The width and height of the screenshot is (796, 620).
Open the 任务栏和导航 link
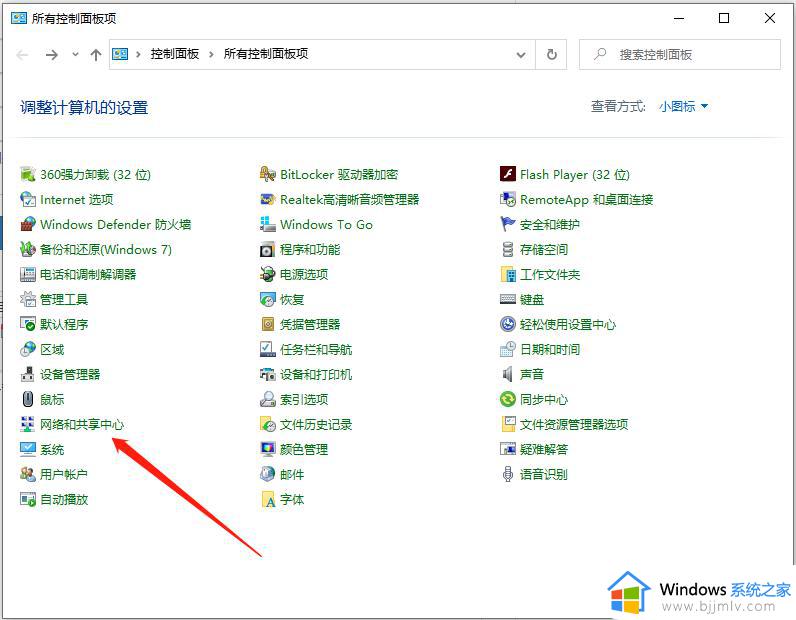point(316,349)
